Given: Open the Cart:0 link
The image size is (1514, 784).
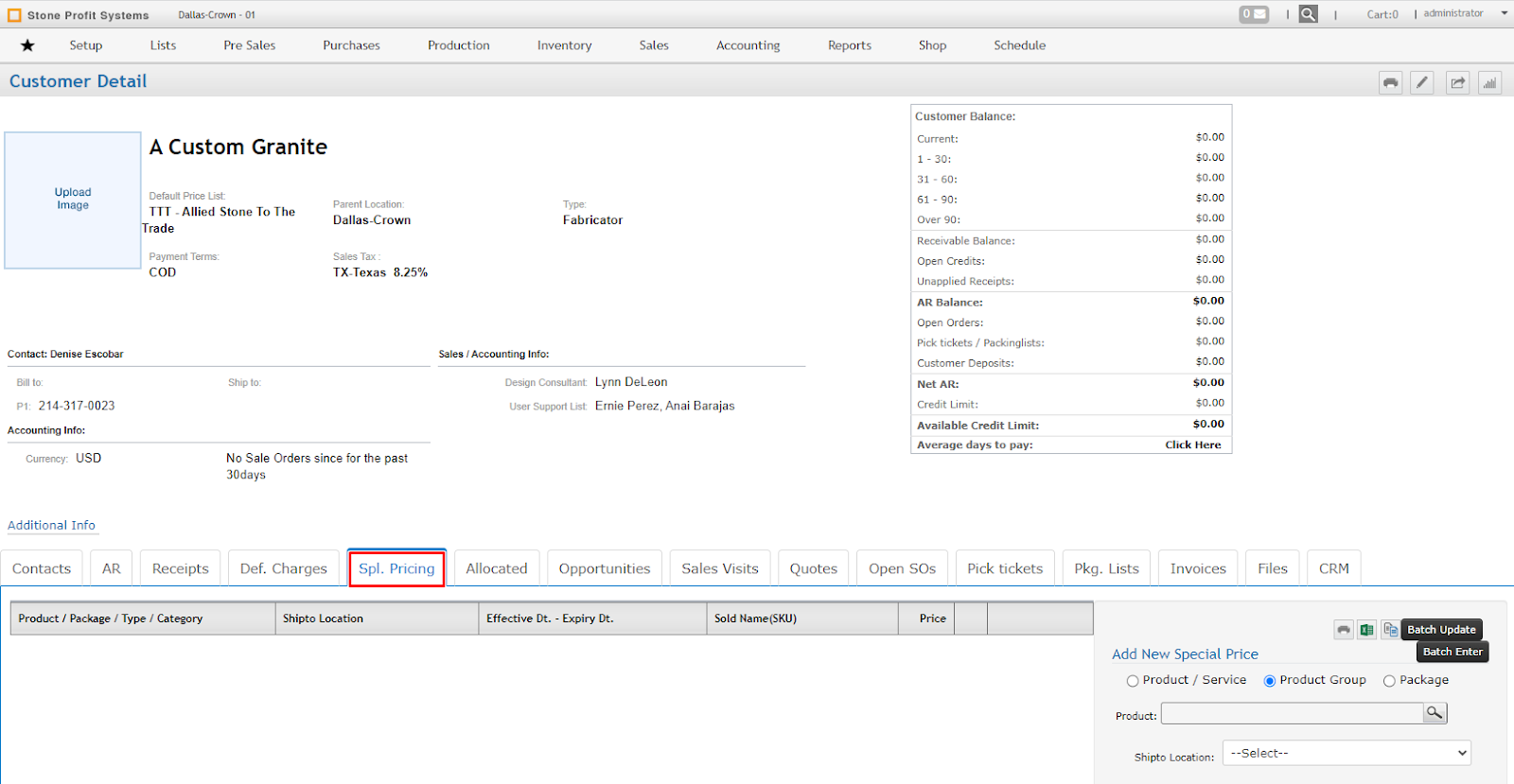Looking at the screenshot, I should [1382, 14].
